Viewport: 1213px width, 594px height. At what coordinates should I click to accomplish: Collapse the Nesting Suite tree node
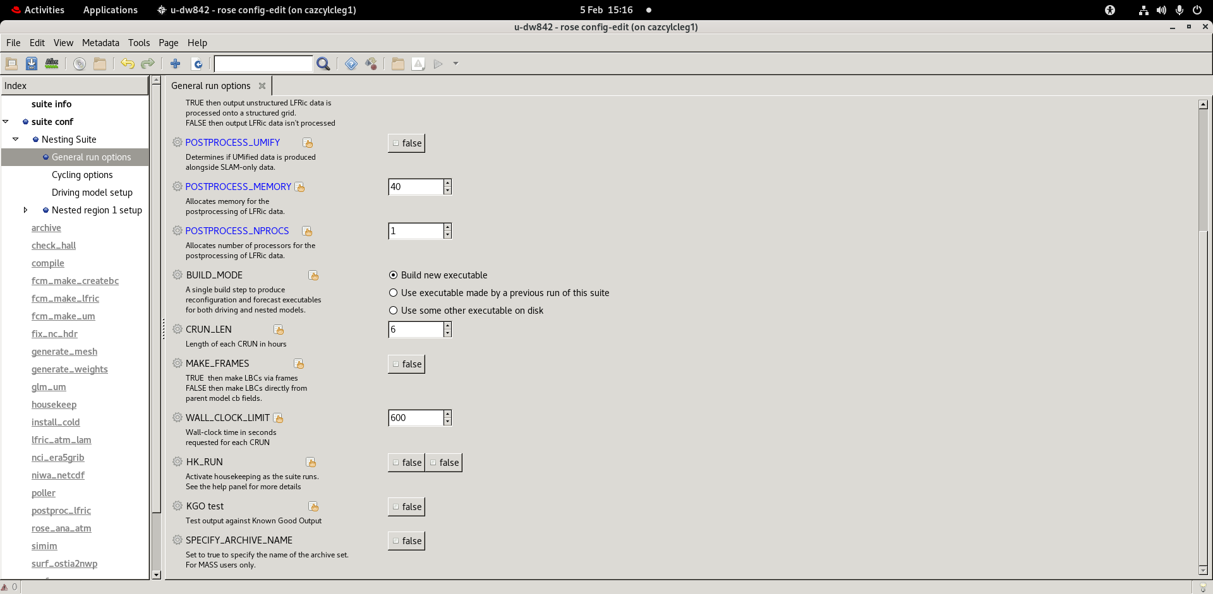pyautogui.click(x=16, y=140)
